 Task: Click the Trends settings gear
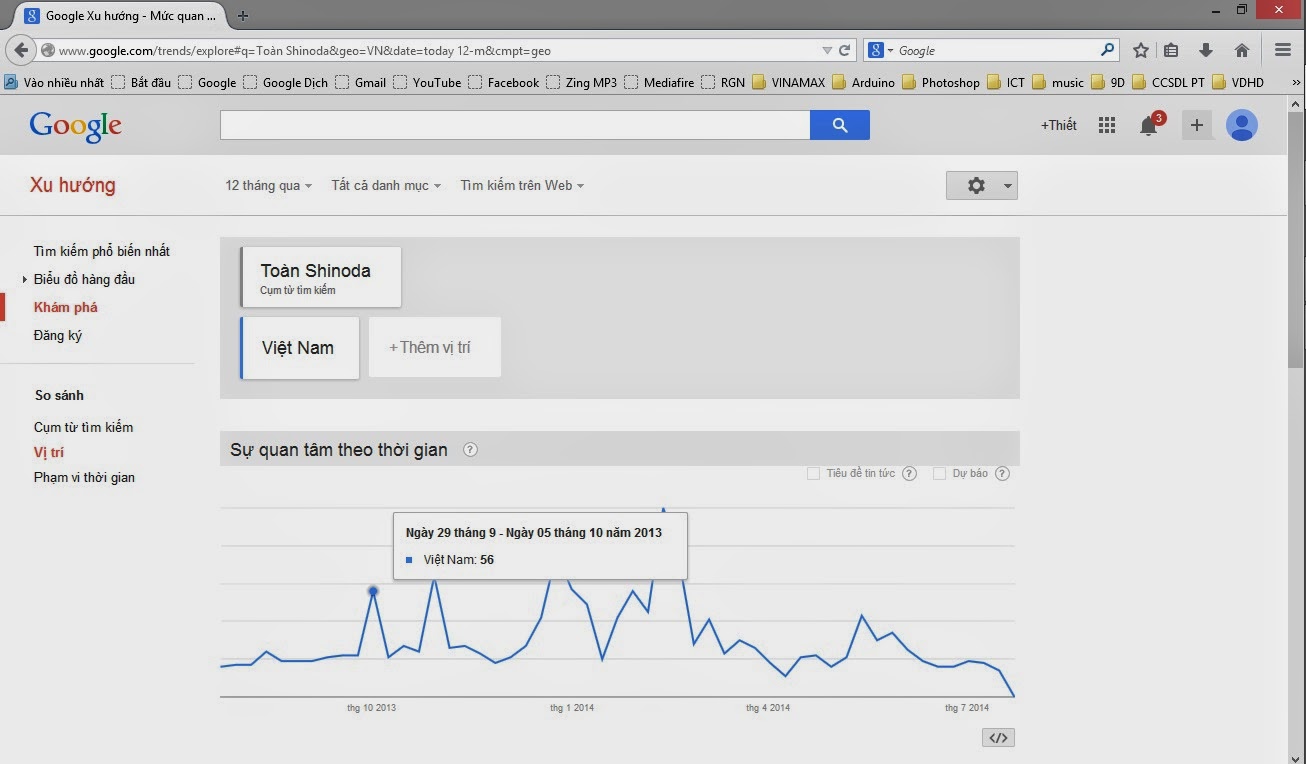pyautogui.click(x=975, y=185)
